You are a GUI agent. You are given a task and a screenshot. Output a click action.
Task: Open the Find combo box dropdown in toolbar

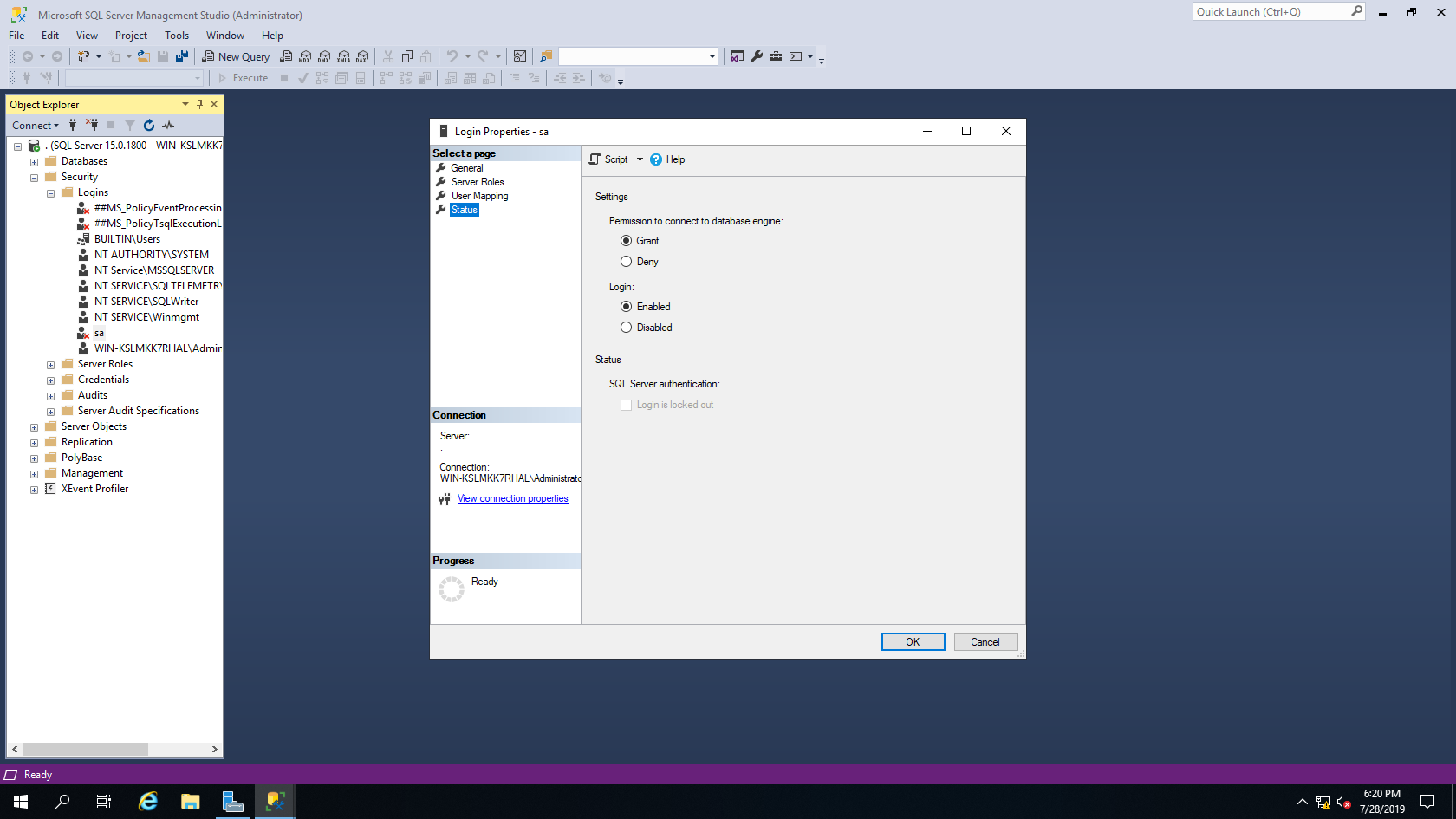(x=712, y=56)
